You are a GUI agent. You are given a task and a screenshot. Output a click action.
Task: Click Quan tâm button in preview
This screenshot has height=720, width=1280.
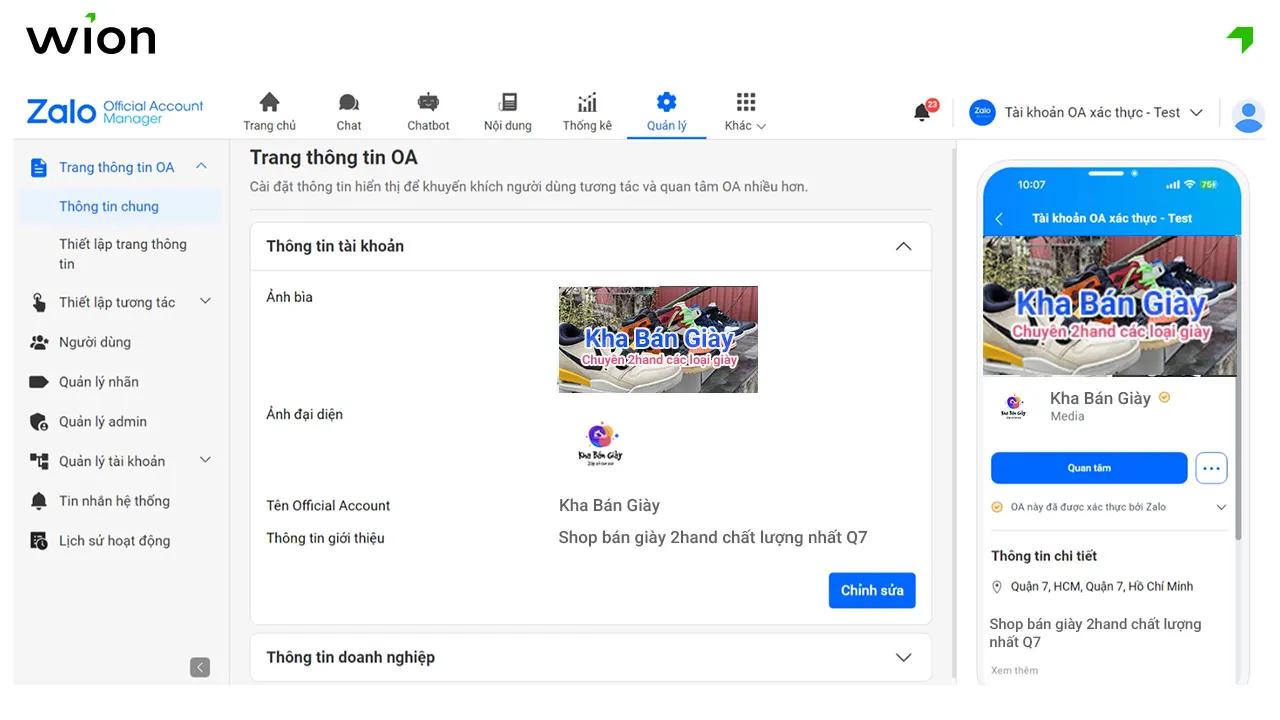pyautogui.click(x=1088, y=468)
